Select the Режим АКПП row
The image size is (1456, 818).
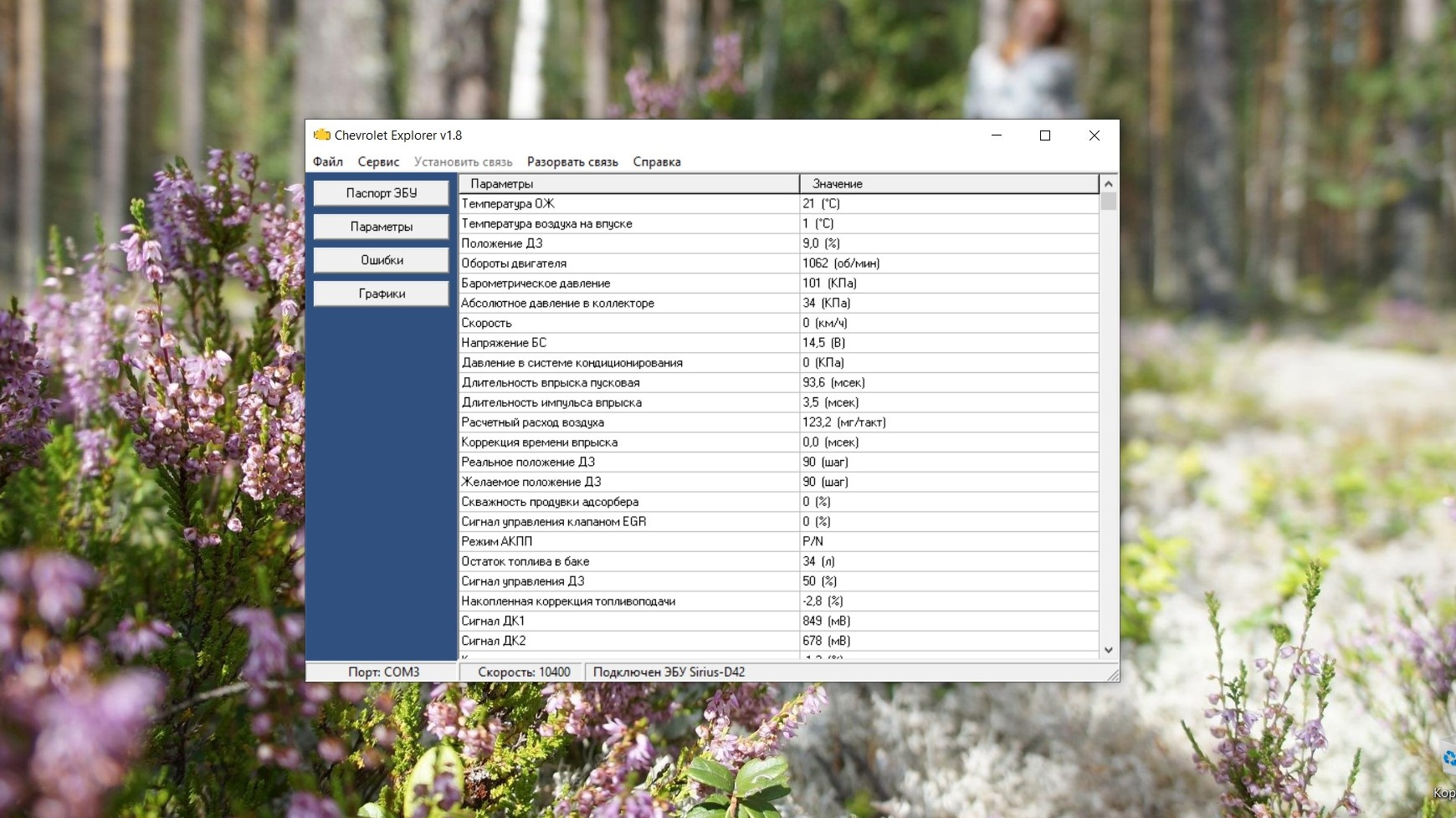pyautogui.click(x=779, y=541)
